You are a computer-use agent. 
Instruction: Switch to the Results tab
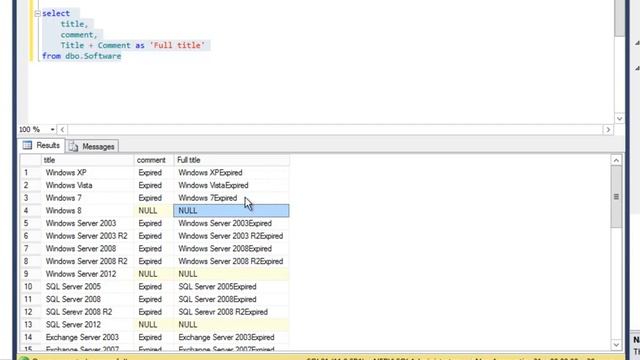tap(42, 145)
